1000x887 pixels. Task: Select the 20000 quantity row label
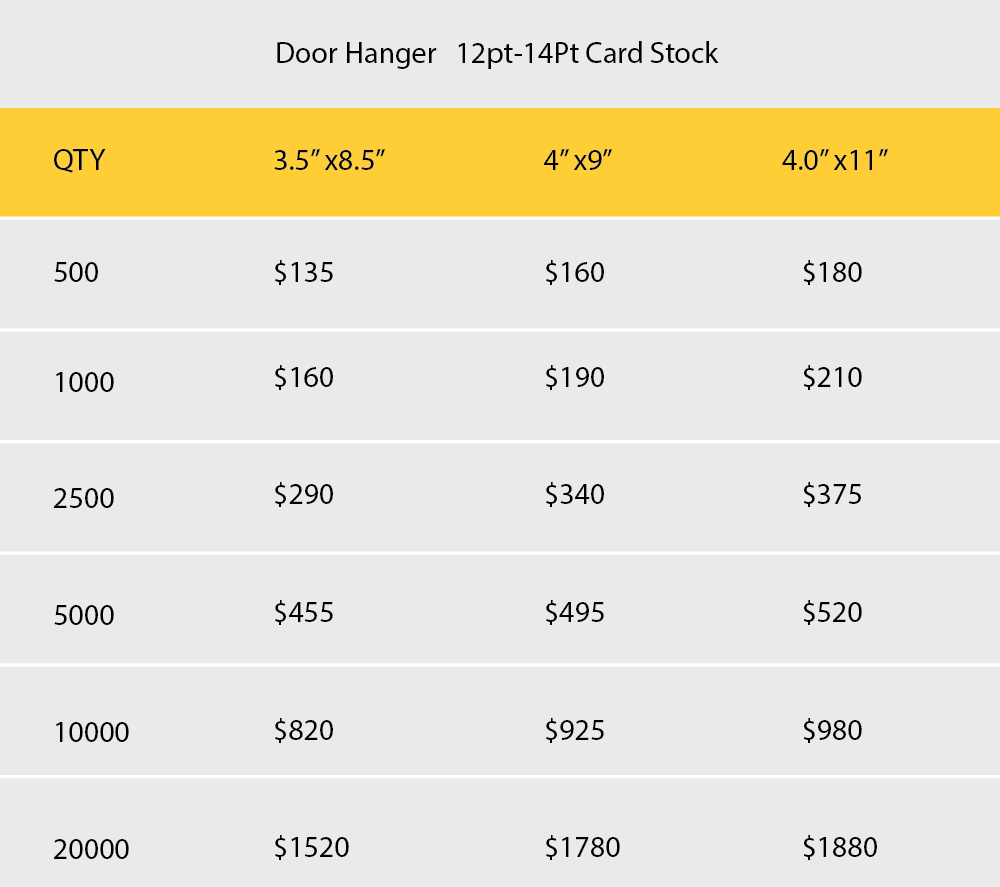(x=91, y=850)
